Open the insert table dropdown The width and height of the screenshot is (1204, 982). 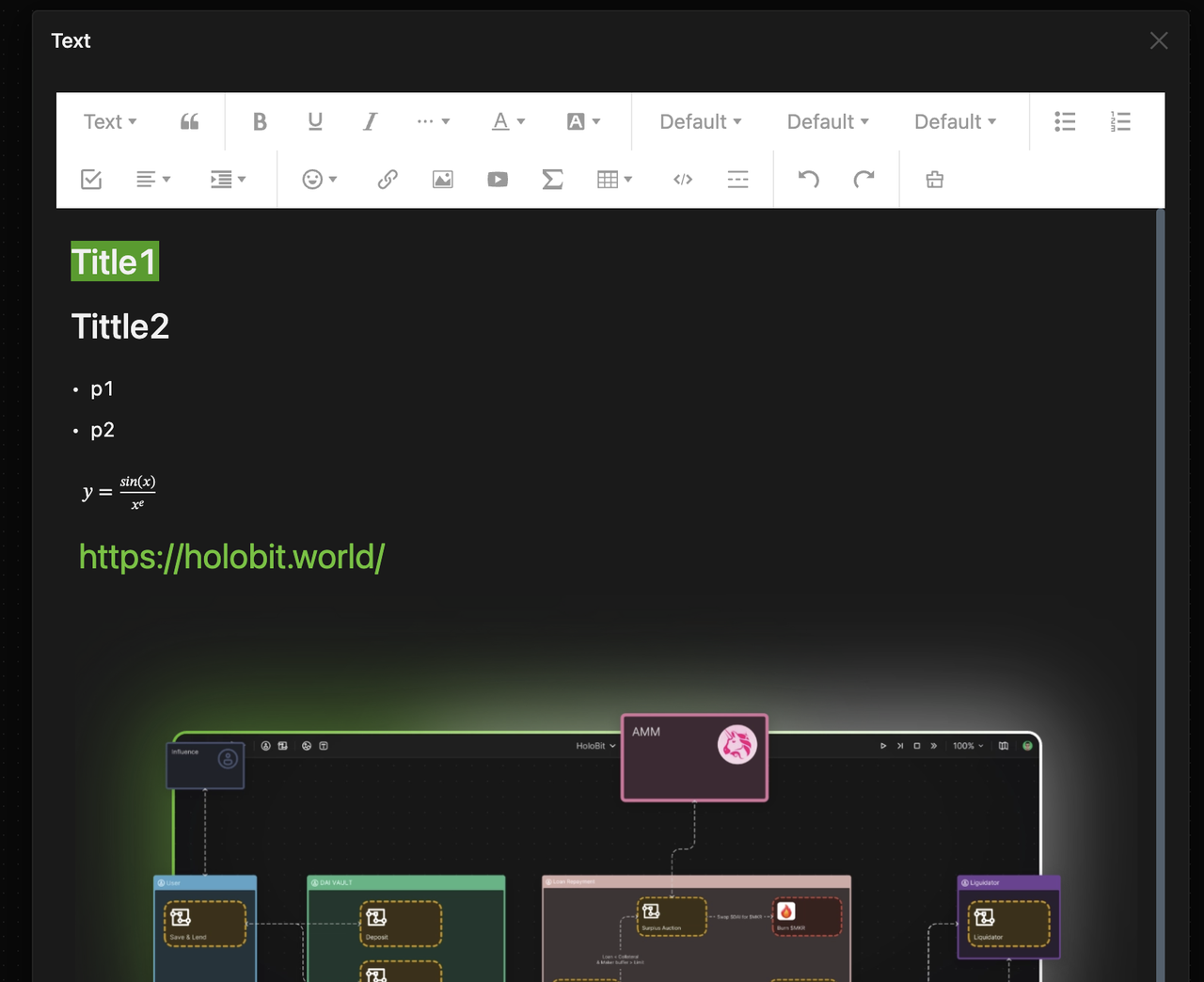coord(614,179)
